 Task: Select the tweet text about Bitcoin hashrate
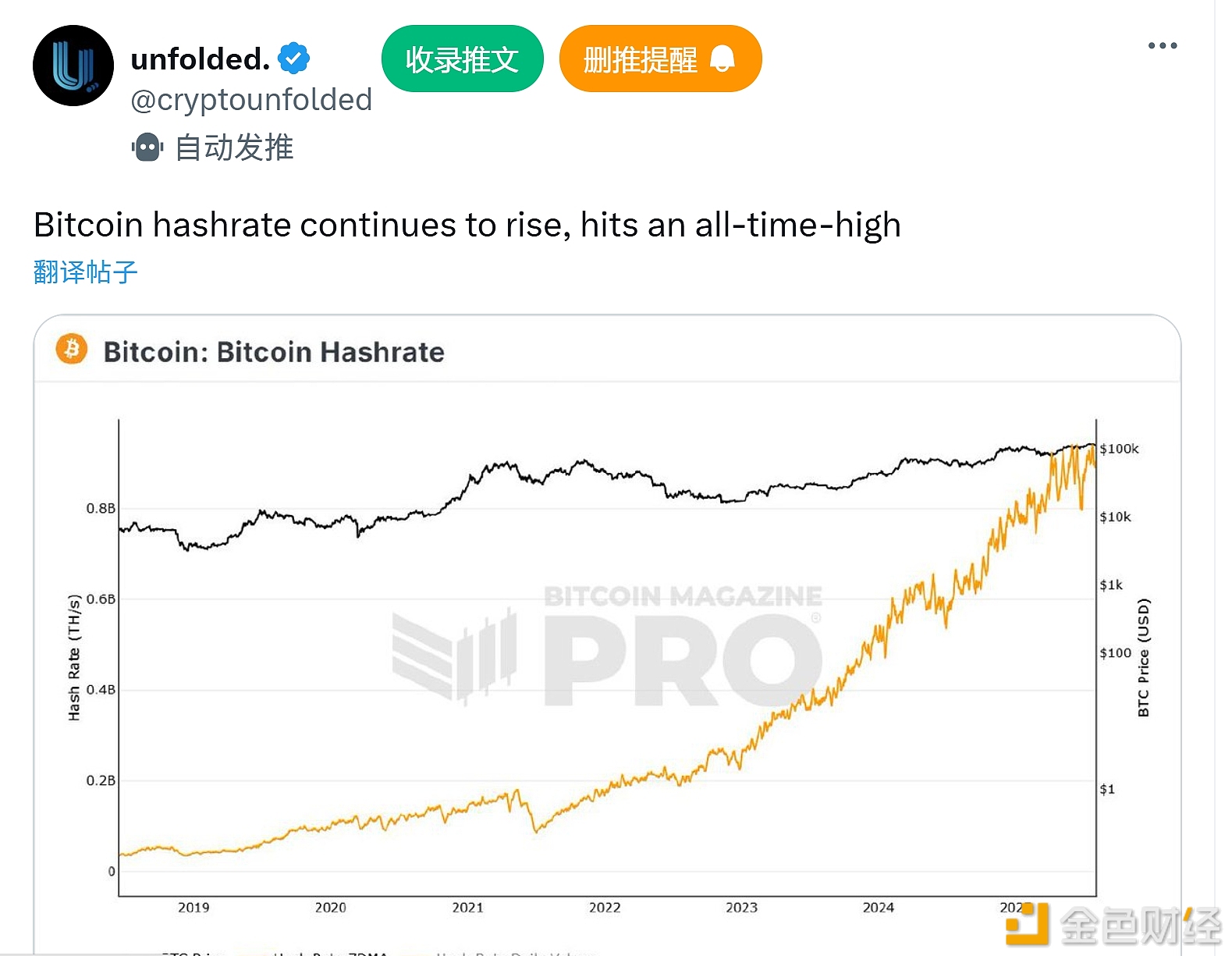click(467, 225)
